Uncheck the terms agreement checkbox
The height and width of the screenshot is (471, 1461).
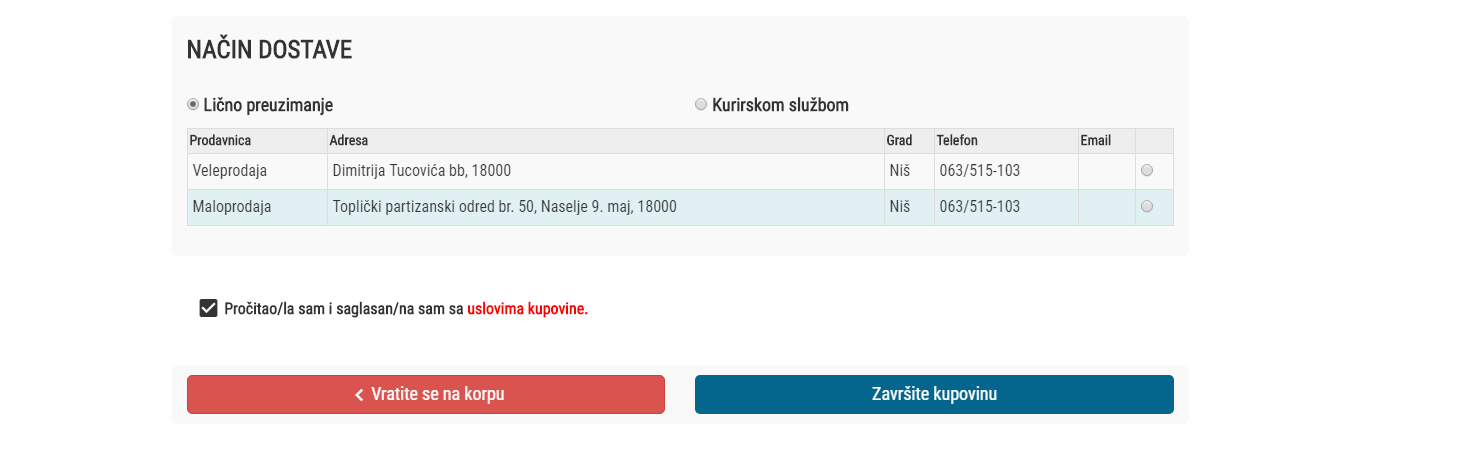coord(208,309)
